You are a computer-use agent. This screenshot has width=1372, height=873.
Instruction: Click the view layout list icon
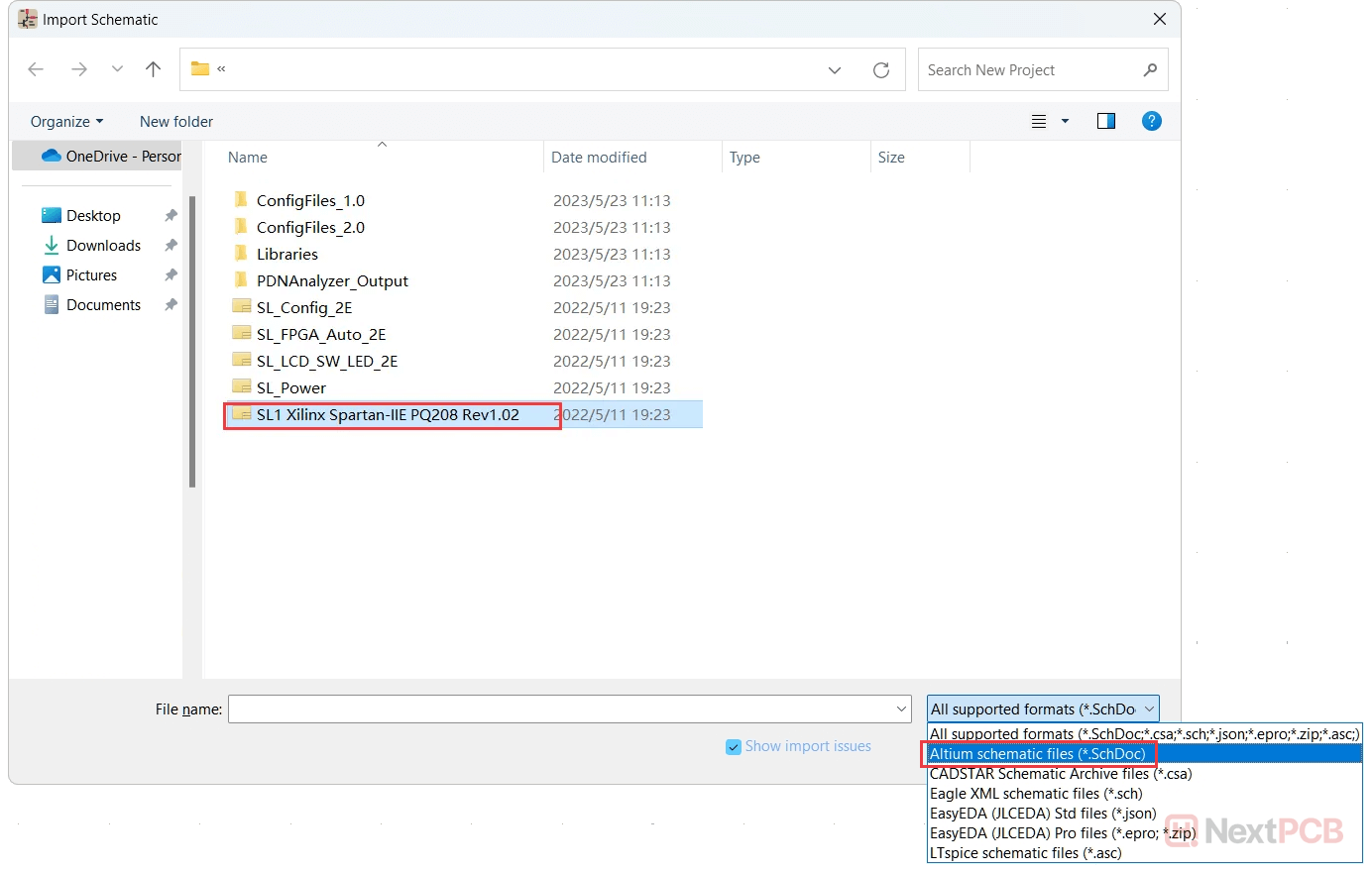click(x=1039, y=121)
